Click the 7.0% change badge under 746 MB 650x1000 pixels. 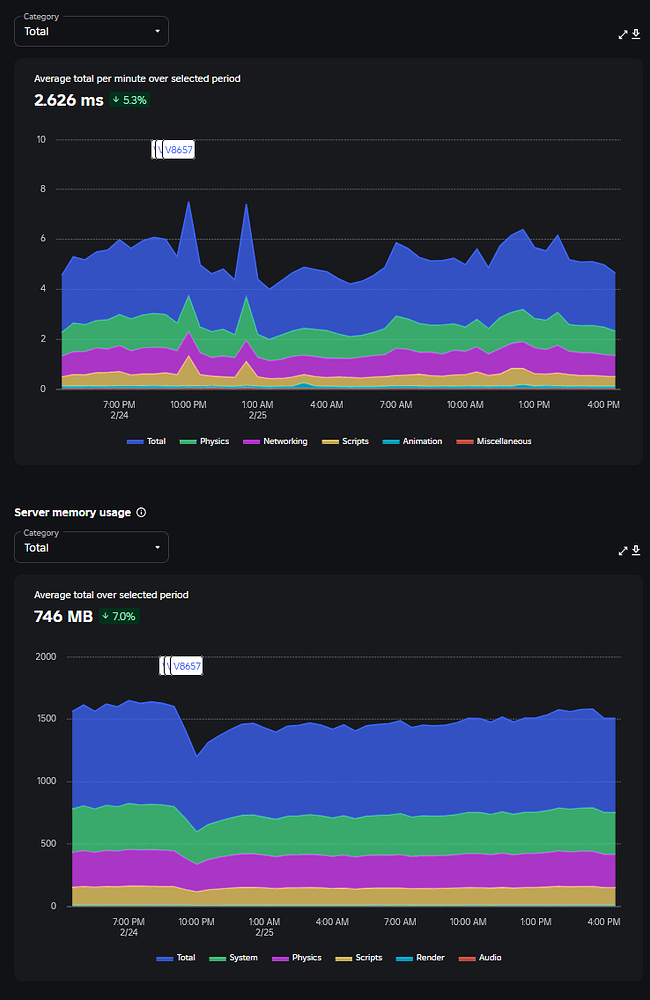coord(118,616)
